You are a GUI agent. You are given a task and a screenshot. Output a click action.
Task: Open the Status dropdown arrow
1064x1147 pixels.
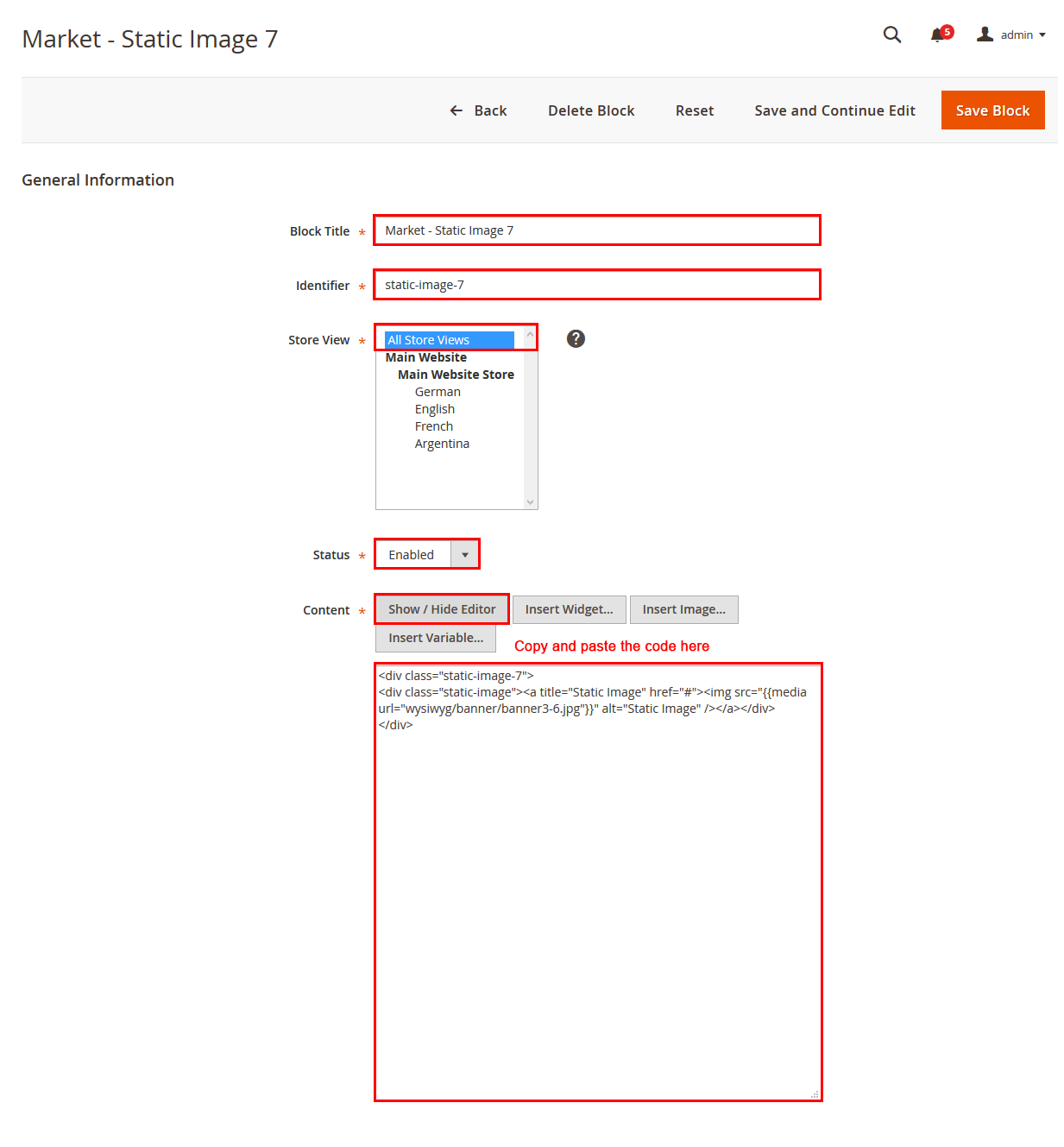pos(465,555)
